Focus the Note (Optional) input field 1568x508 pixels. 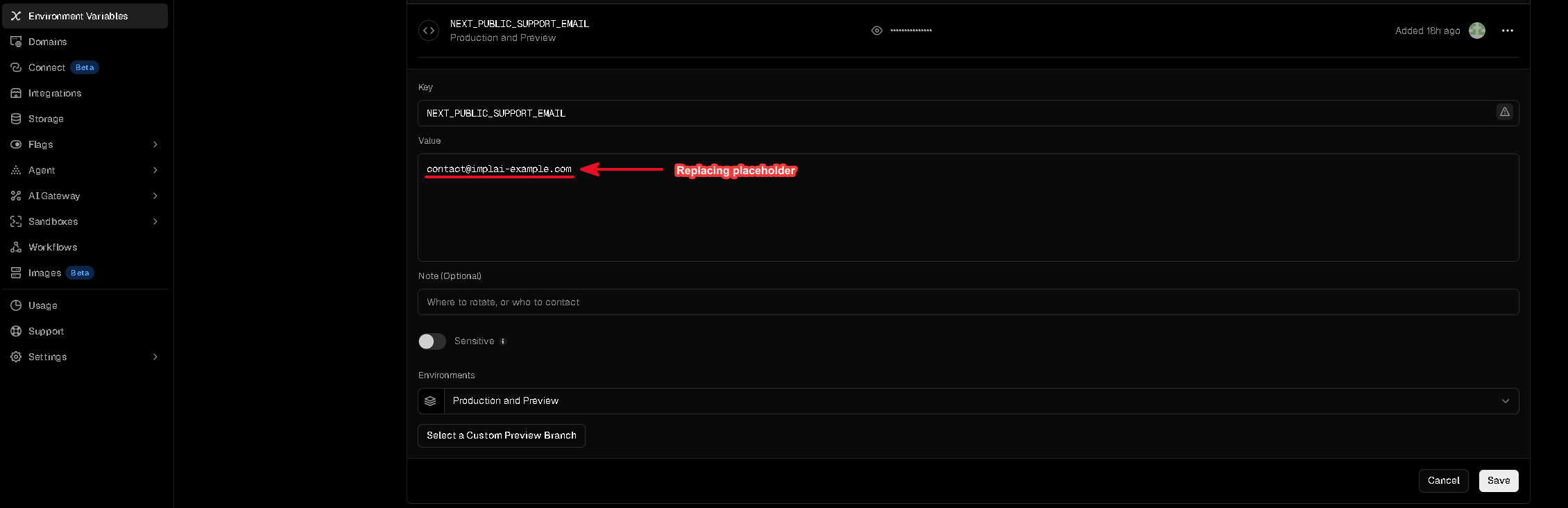[969, 302]
